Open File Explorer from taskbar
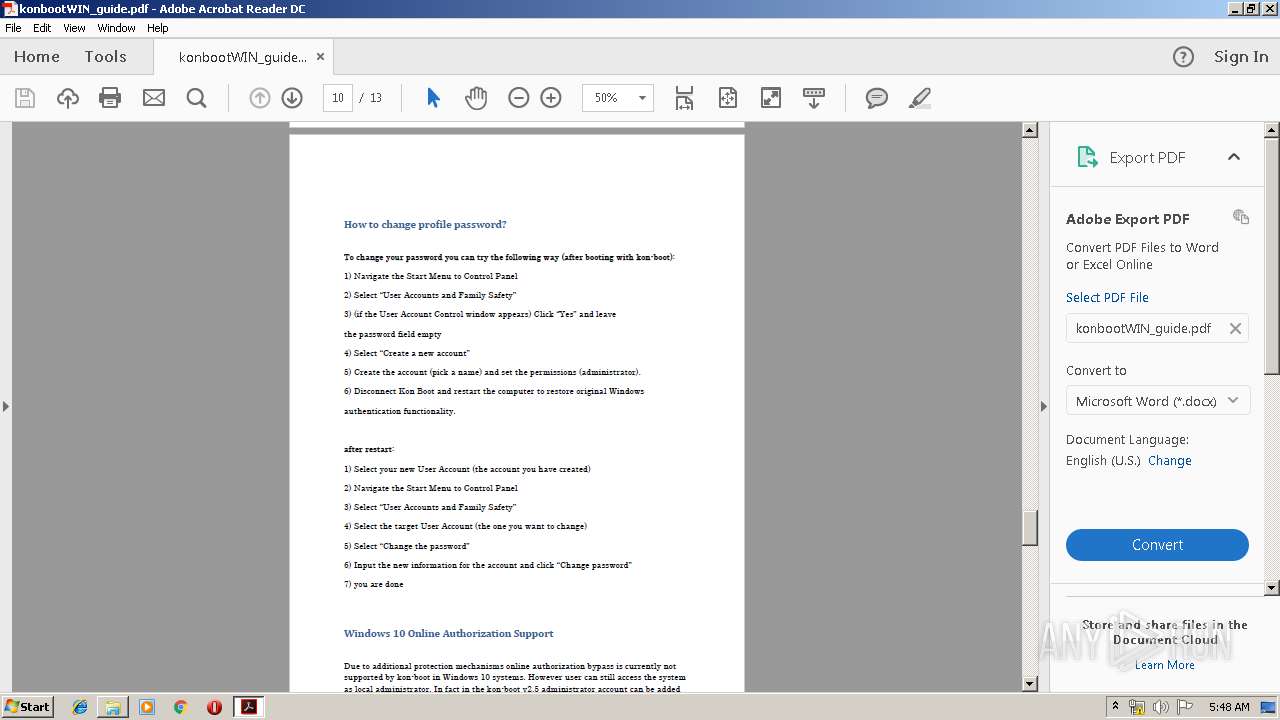Image resolution: width=1280 pixels, height=720 pixels. (x=113, y=707)
